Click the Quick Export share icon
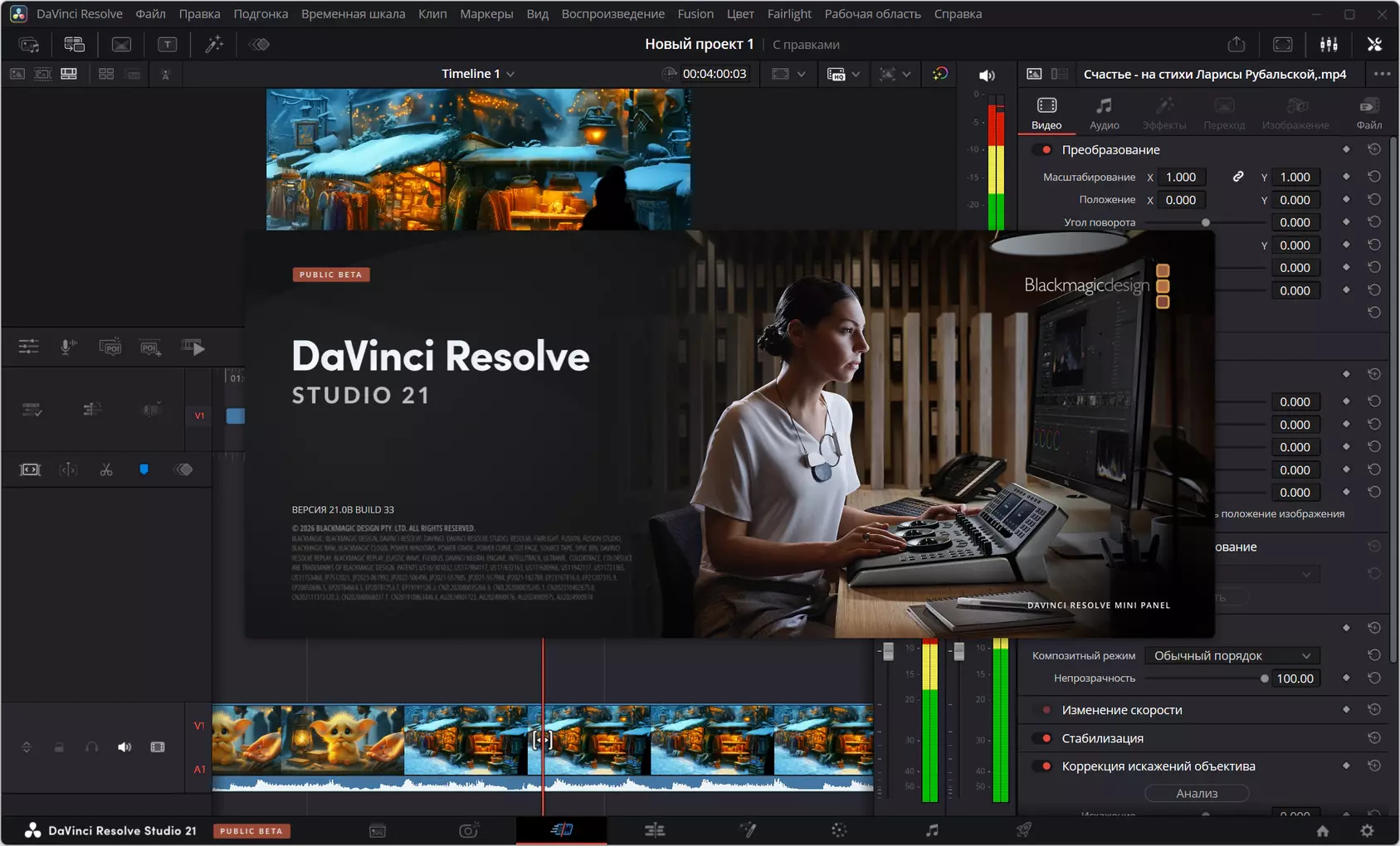This screenshot has width=1400, height=846. pos(1237,45)
